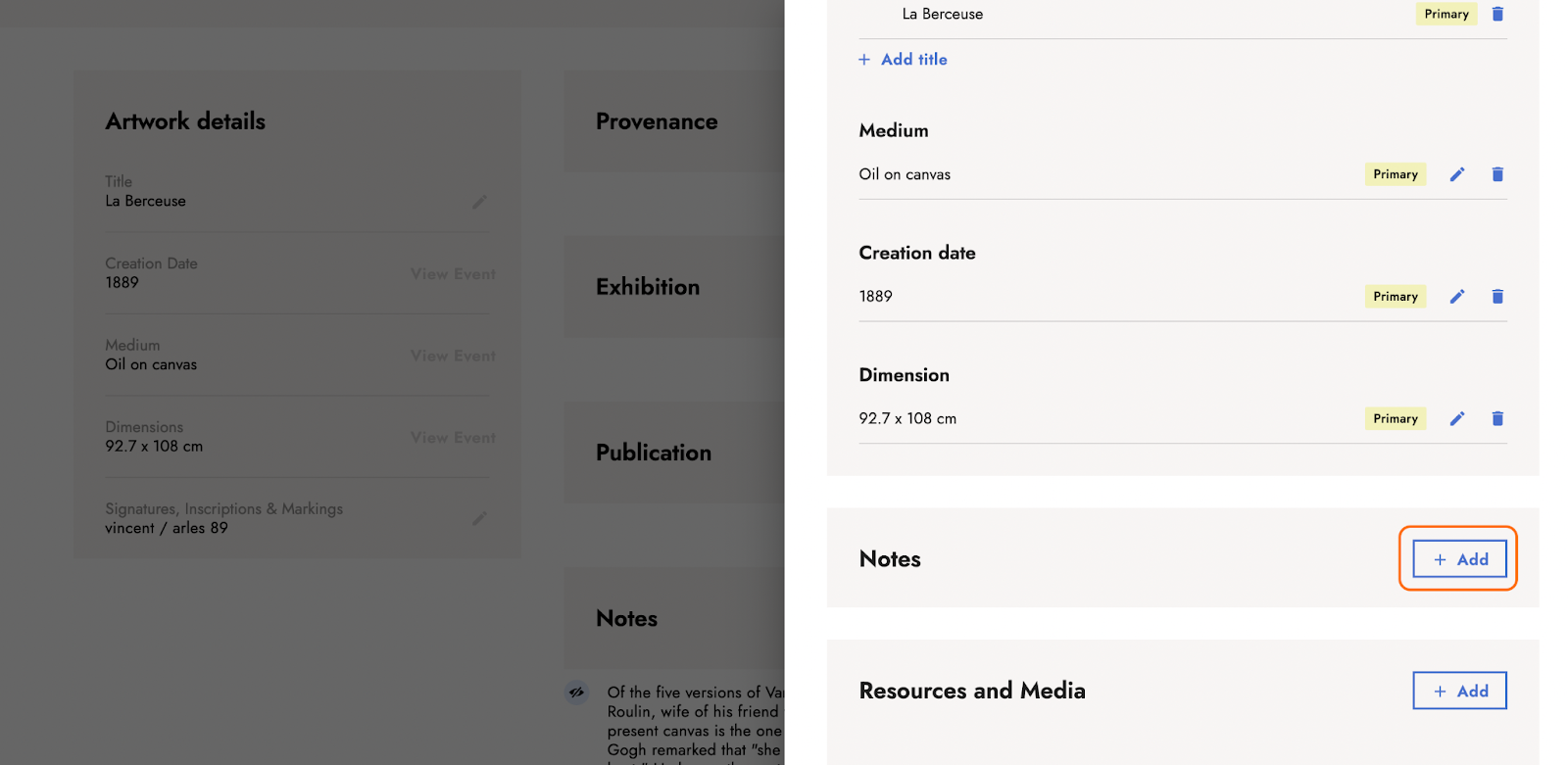Click the Primary badge for Oil on canvas

pyautogui.click(x=1396, y=174)
